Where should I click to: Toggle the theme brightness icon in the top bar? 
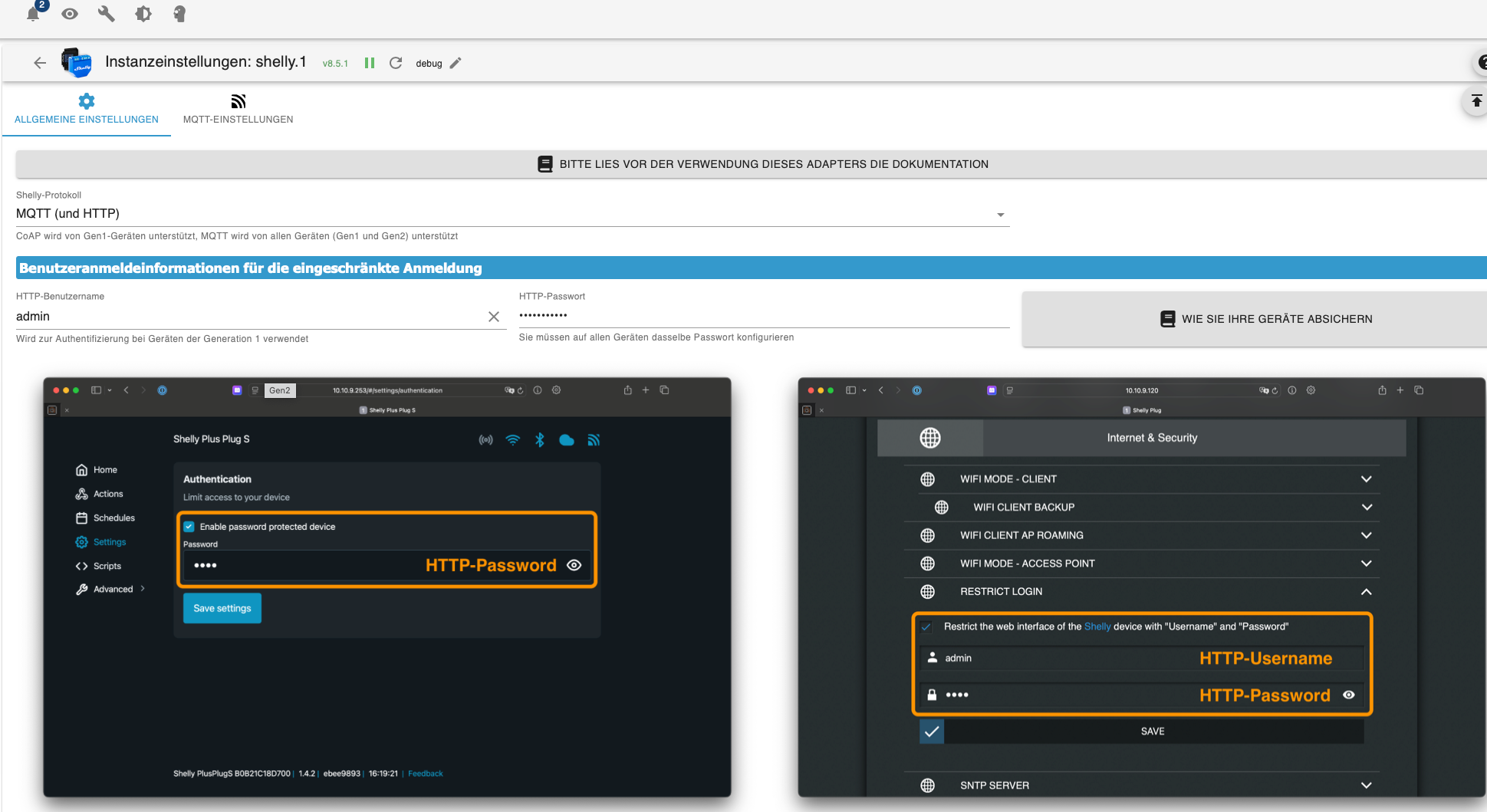(143, 14)
